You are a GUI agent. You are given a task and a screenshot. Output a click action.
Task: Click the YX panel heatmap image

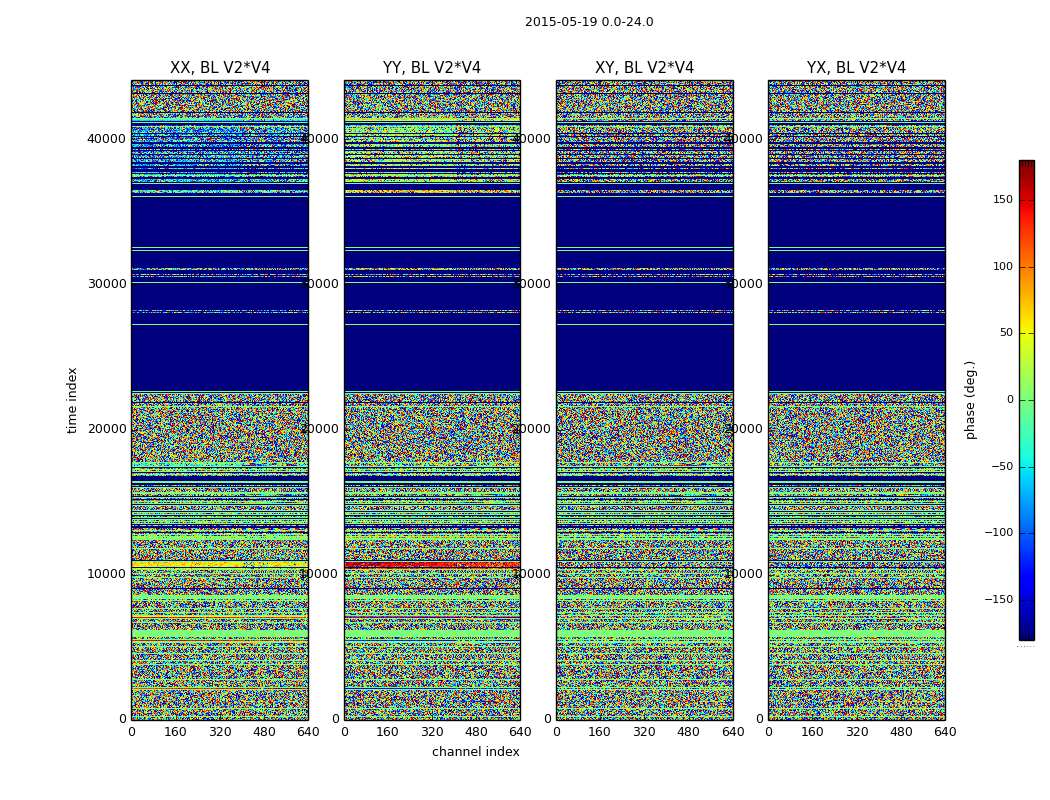click(856, 400)
